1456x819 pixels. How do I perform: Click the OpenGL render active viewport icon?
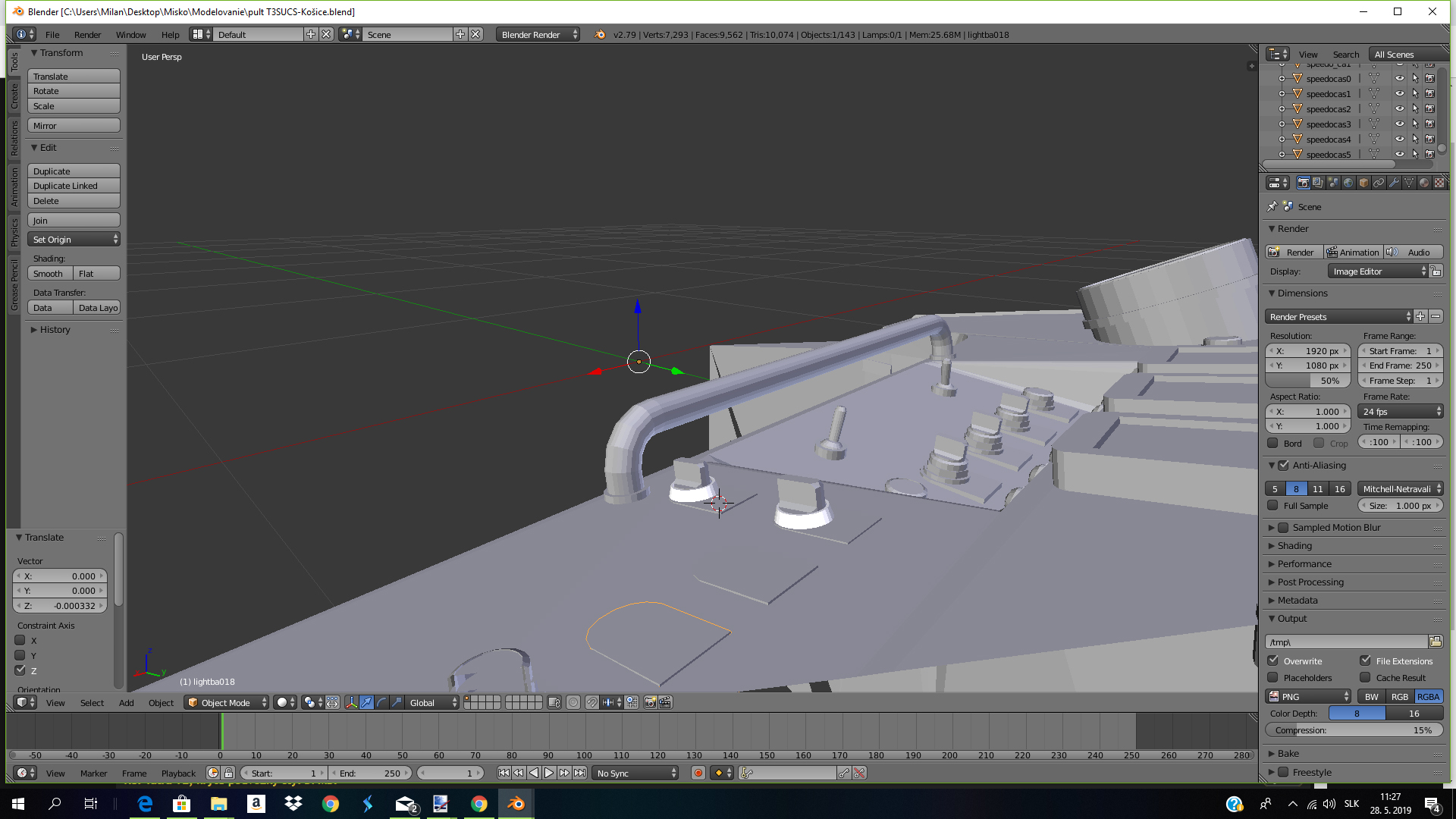[x=650, y=702]
